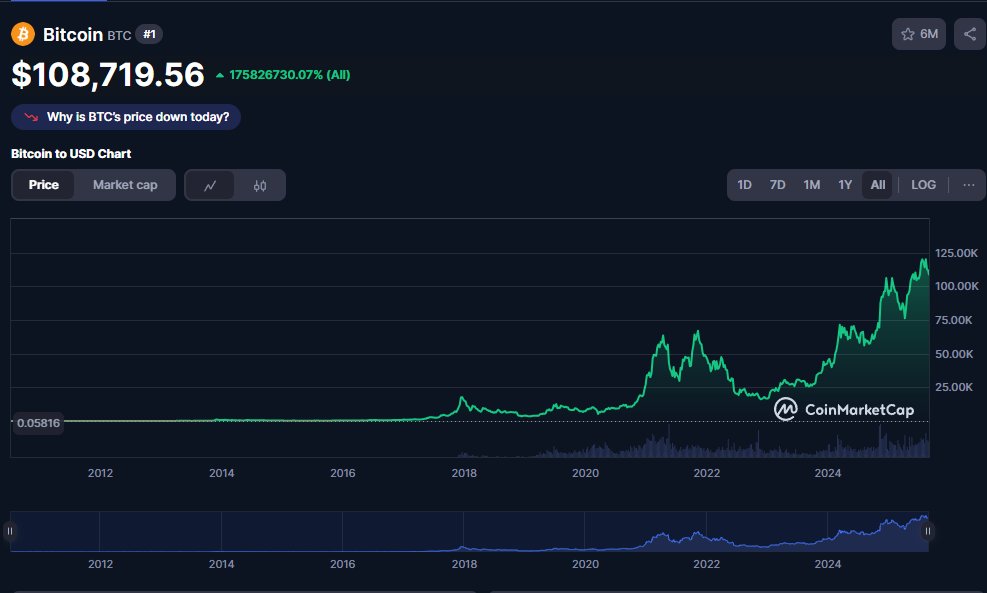Set chart range to 1M
This screenshot has width=987, height=593.
pyautogui.click(x=811, y=185)
